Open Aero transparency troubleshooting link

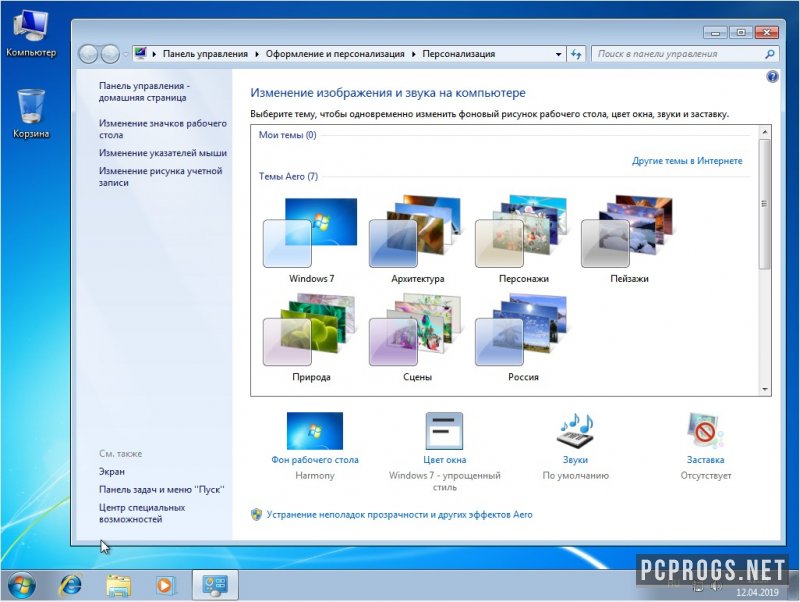click(399, 515)
